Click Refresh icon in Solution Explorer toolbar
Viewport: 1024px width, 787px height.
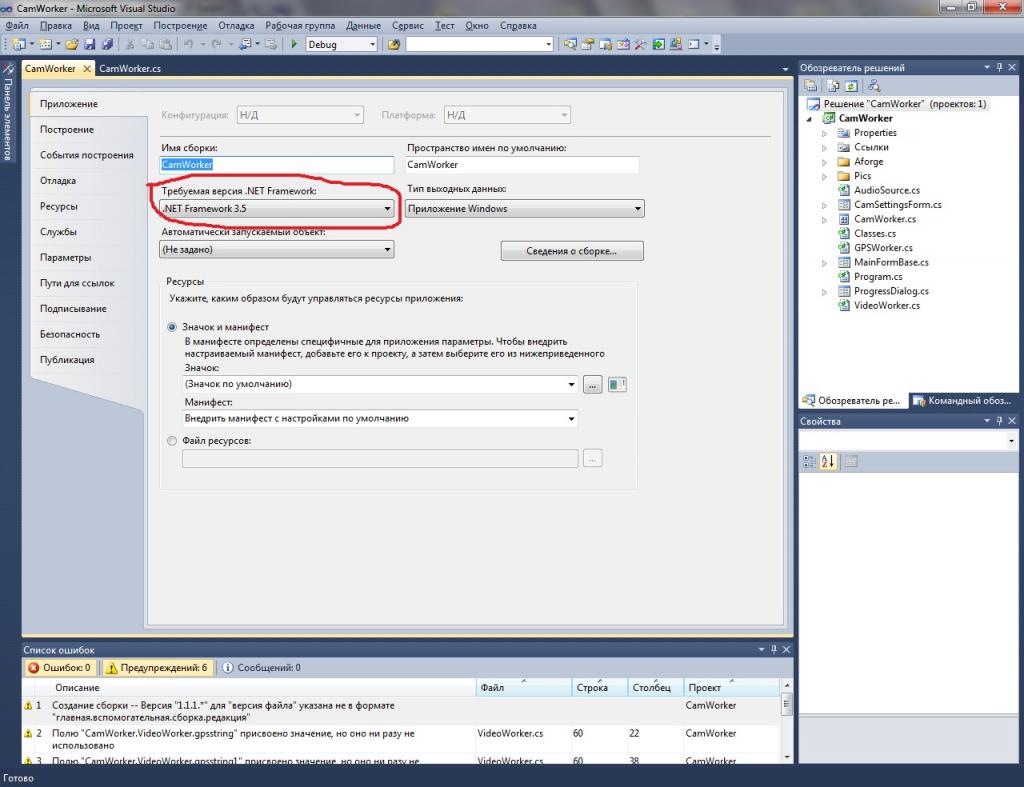tap(851, 86)
